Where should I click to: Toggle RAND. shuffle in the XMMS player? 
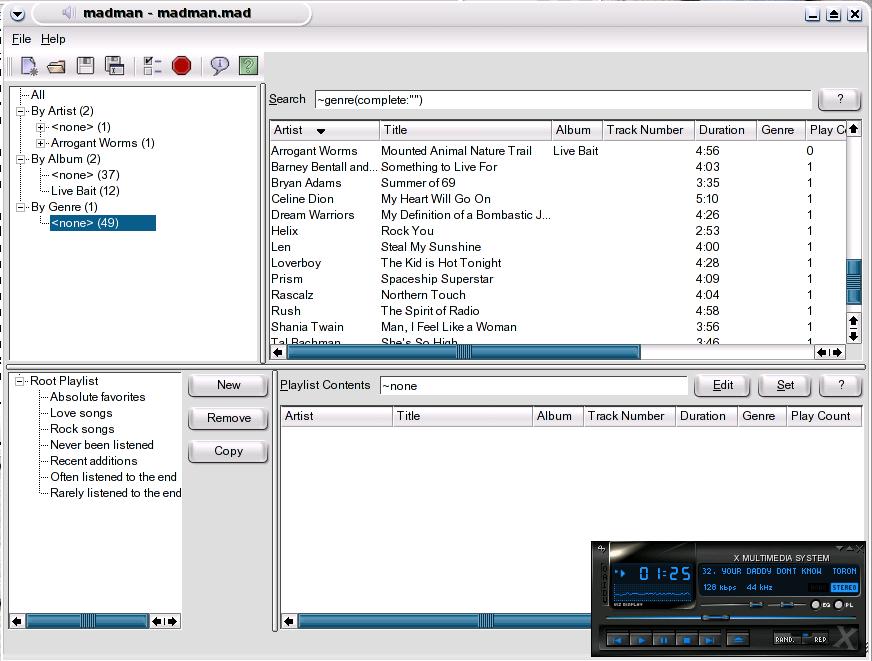click(x=785, y=639)
